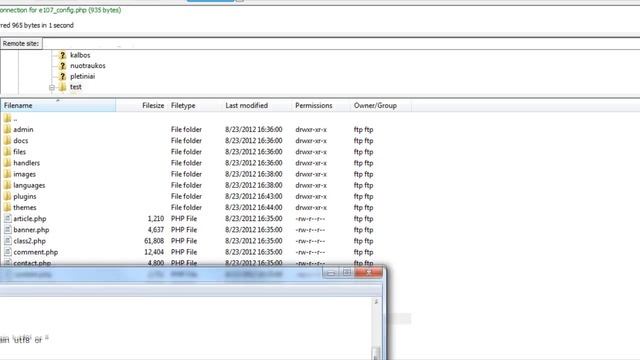Screen dimensions: 640x360
Task: Sort by the Filetype column header
Action: point(195,106)
